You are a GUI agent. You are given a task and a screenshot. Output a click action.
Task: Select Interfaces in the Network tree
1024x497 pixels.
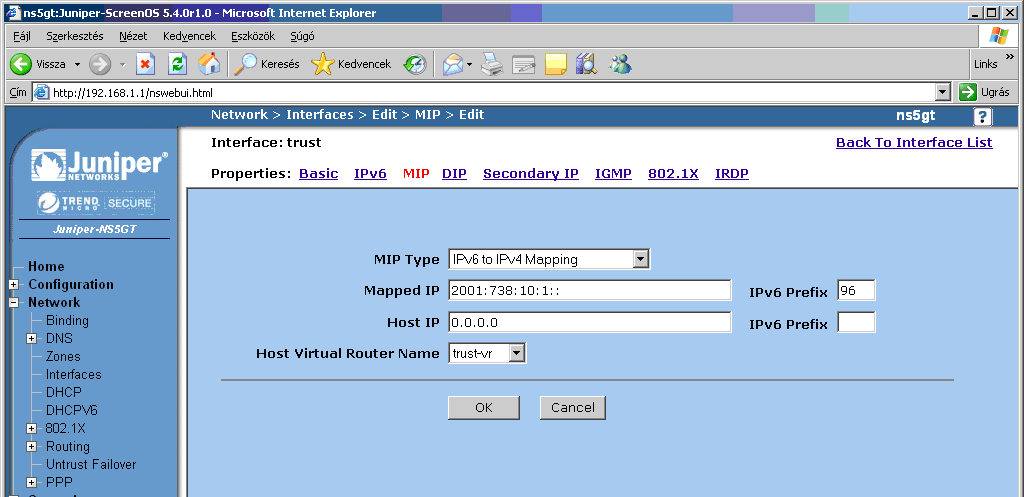(x=73, y=375)
